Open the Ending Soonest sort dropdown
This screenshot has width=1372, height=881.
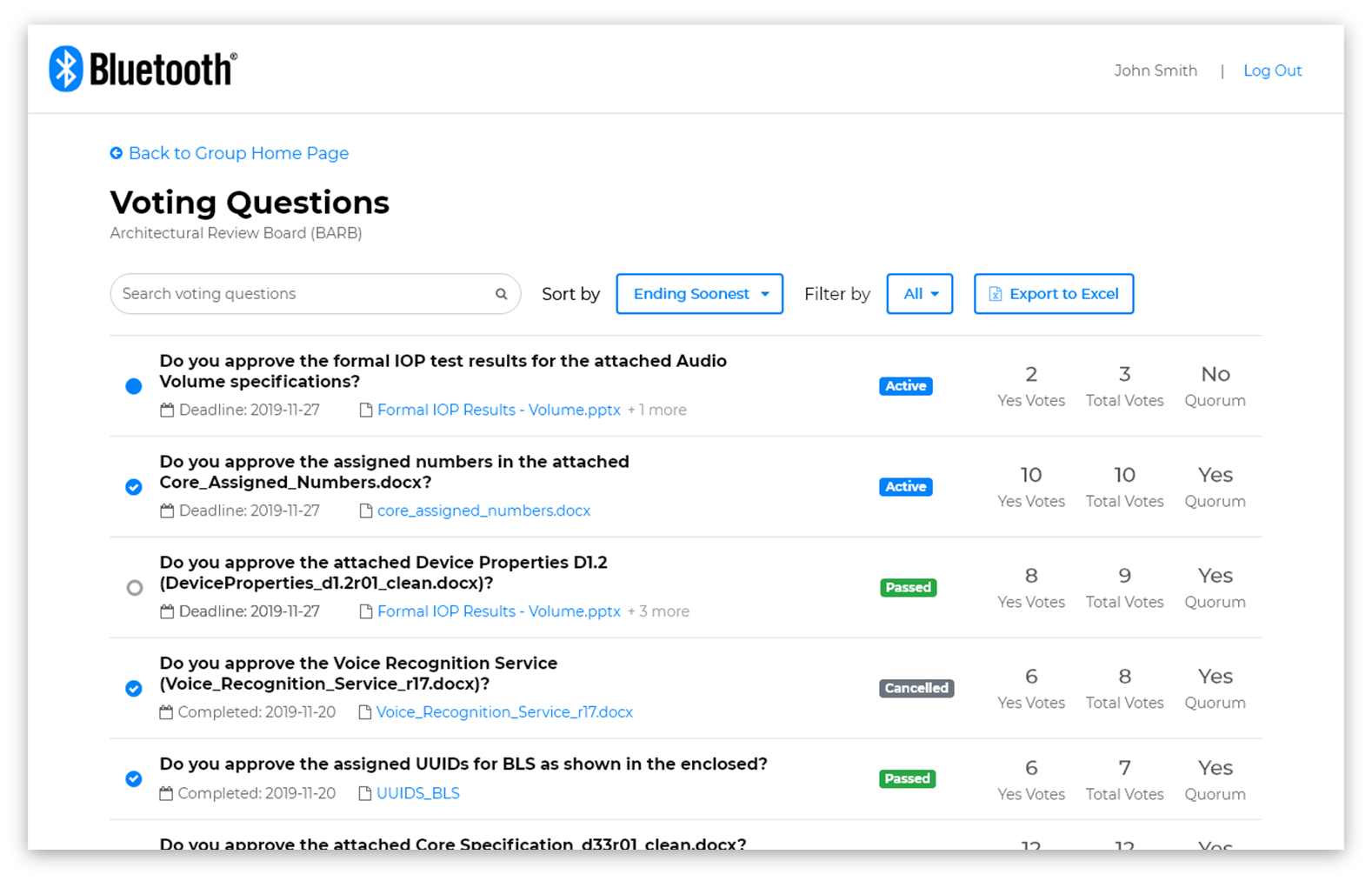pyautogui.click(x=700, y=294)
